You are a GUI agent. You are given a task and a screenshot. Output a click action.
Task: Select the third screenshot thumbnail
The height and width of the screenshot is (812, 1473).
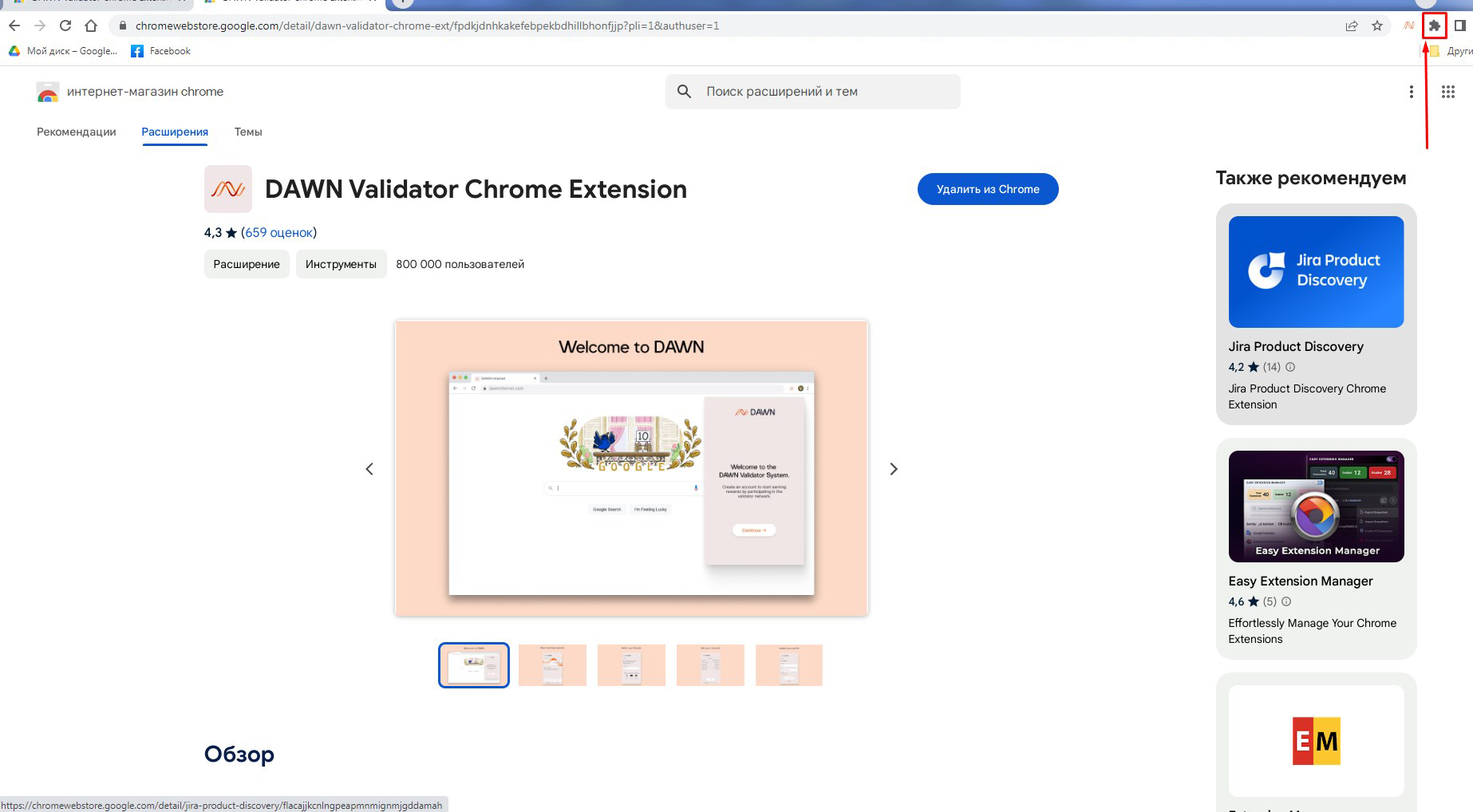click(631, 665)
